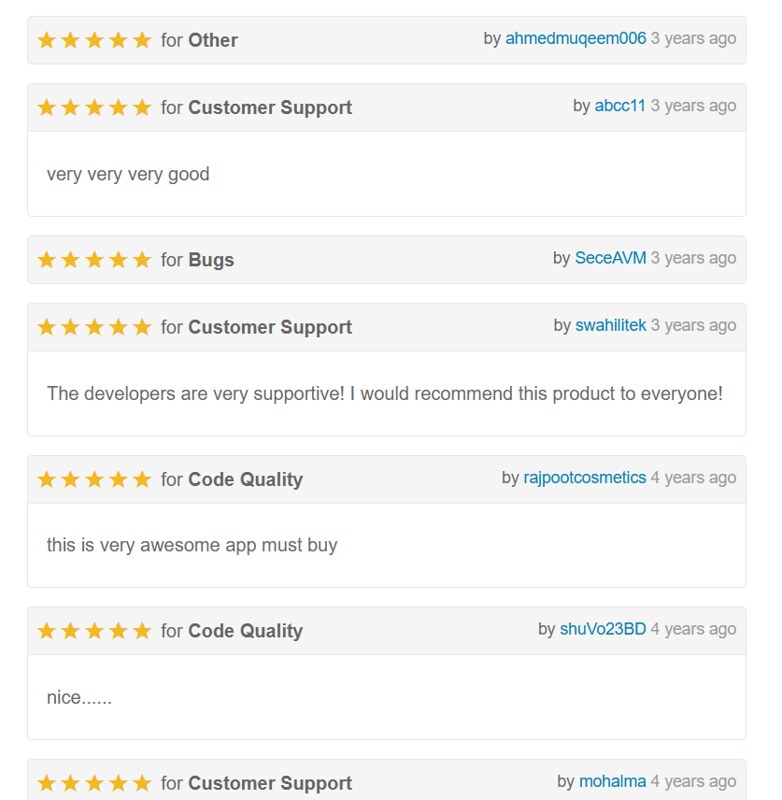
Task: Click the 'Bugs' category label
Action: [211, 260]
